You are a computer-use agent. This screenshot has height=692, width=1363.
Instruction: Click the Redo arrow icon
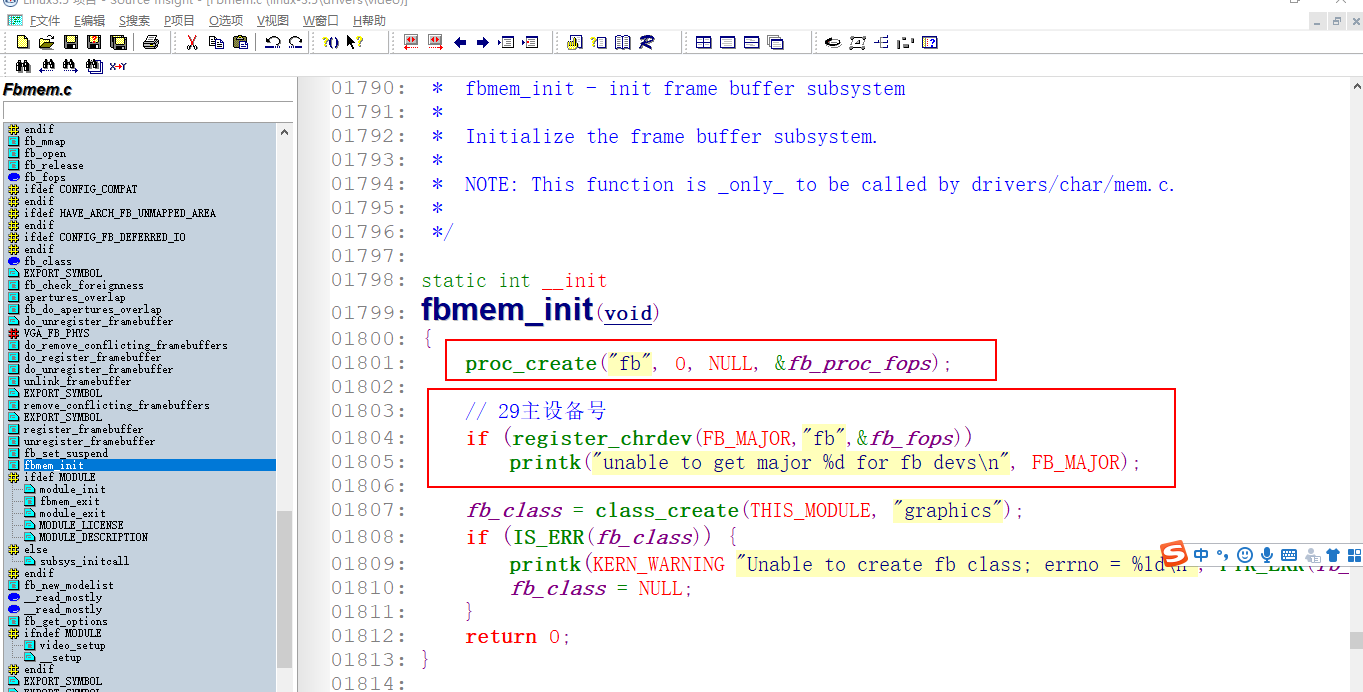tap(295, 42)
